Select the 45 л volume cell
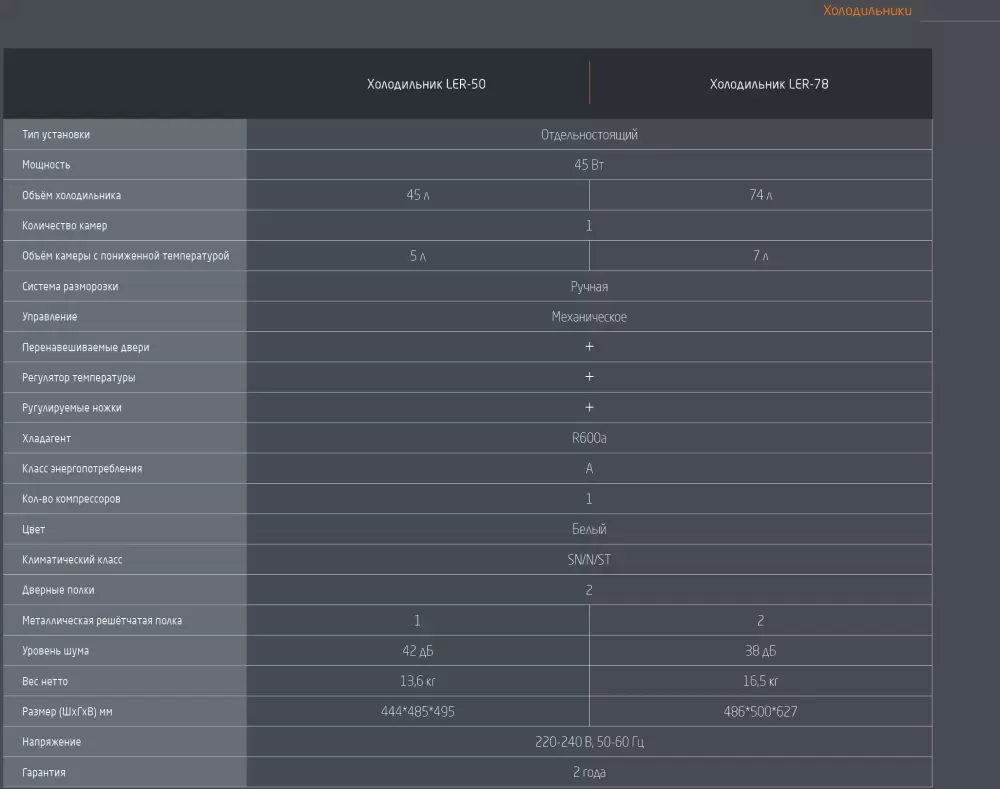Screen dimensions: 1000x789 (417, 195)
